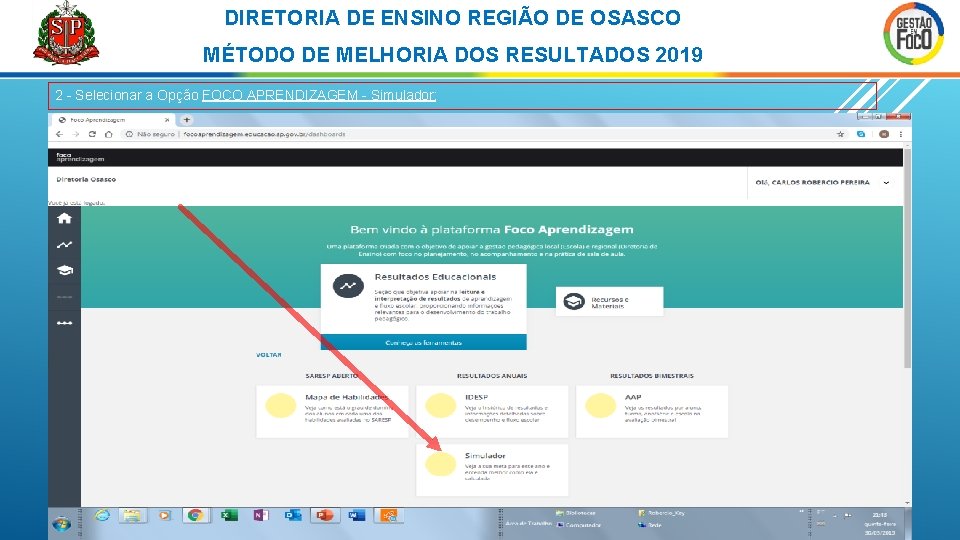The width and height of the screenshot is (960, 540).
Task: Bookmark the page with the star icon
Action: (x=841, y=134)
